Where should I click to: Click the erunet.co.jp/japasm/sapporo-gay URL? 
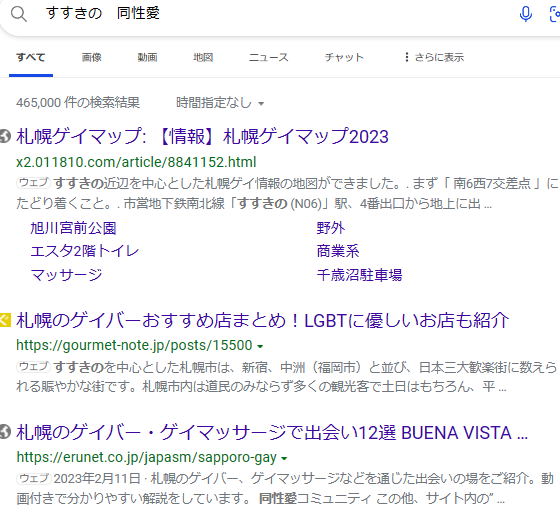click(x=146, y=457)
